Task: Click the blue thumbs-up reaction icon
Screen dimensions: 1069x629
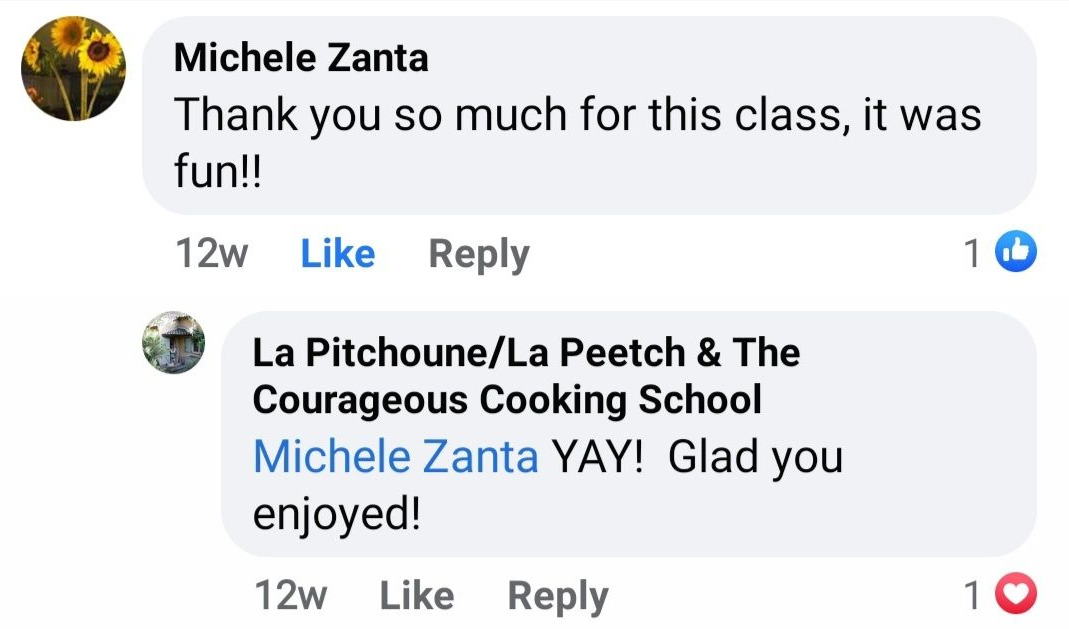Action: point(1018,254)
